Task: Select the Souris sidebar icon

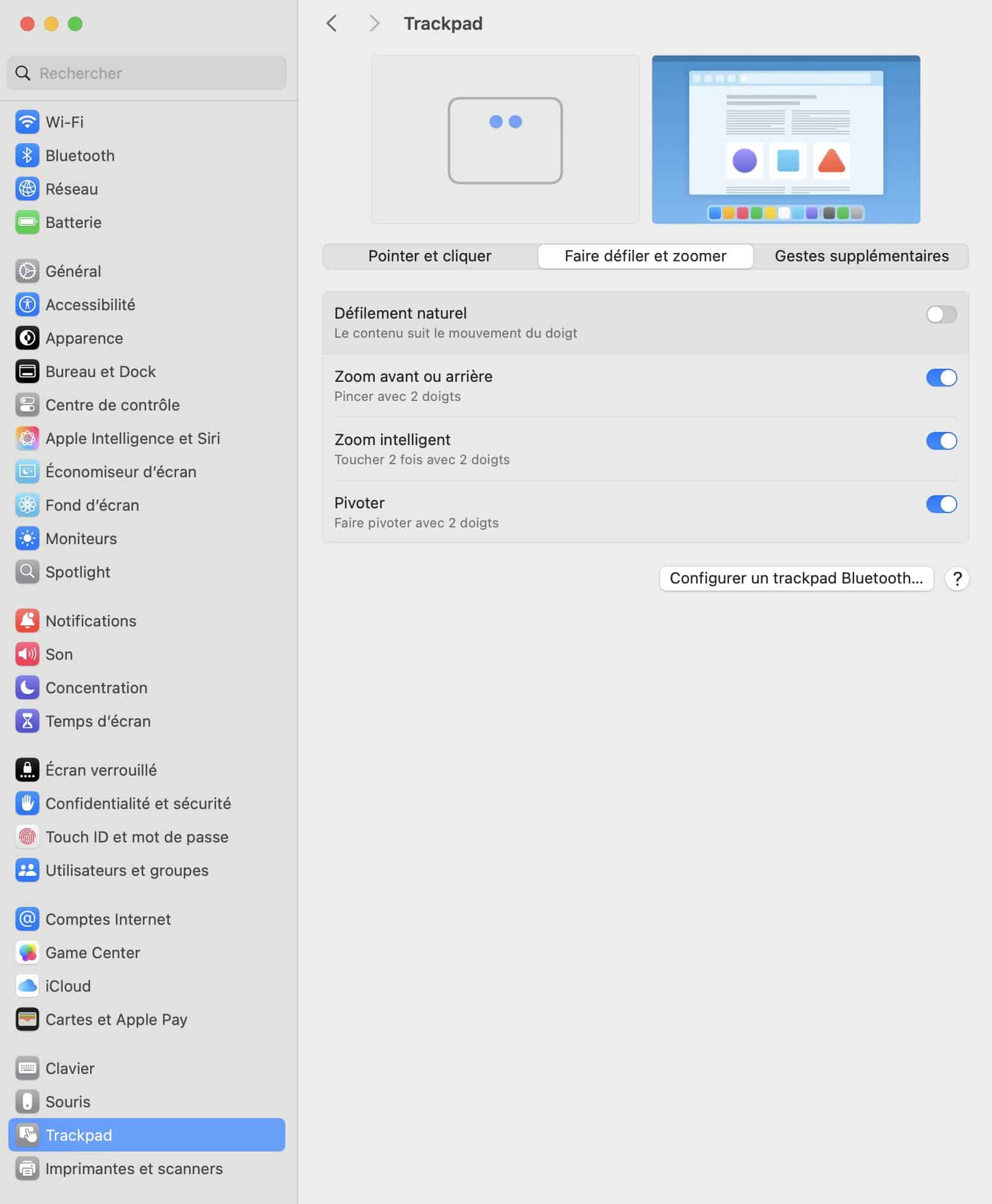Action: tap(27, 1101)
